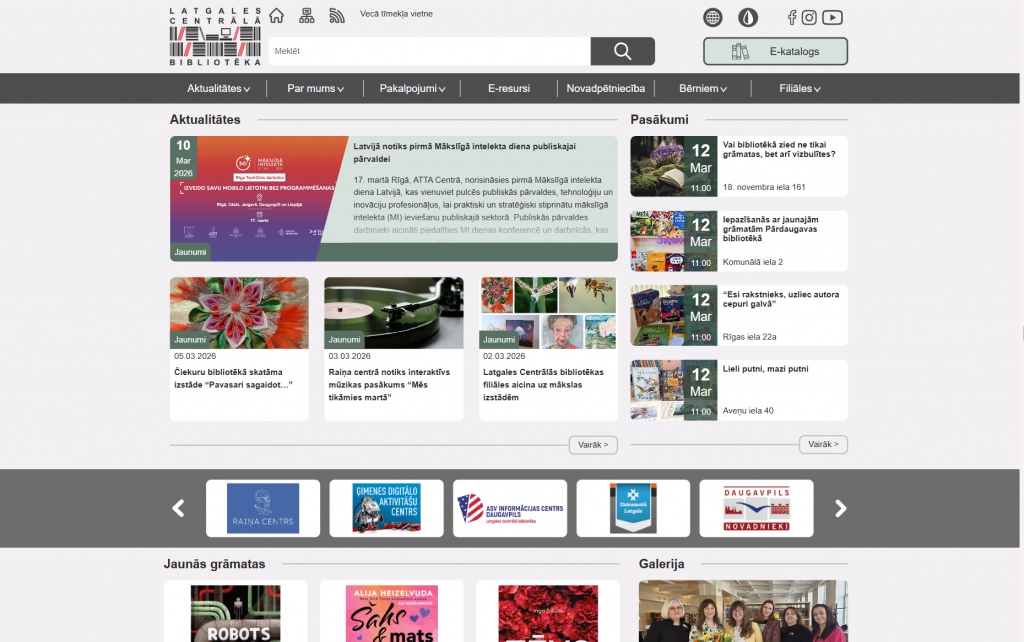Screen dimensions: 1024x642
Task: Open the sitemap icon
Action: click(307, 16)
